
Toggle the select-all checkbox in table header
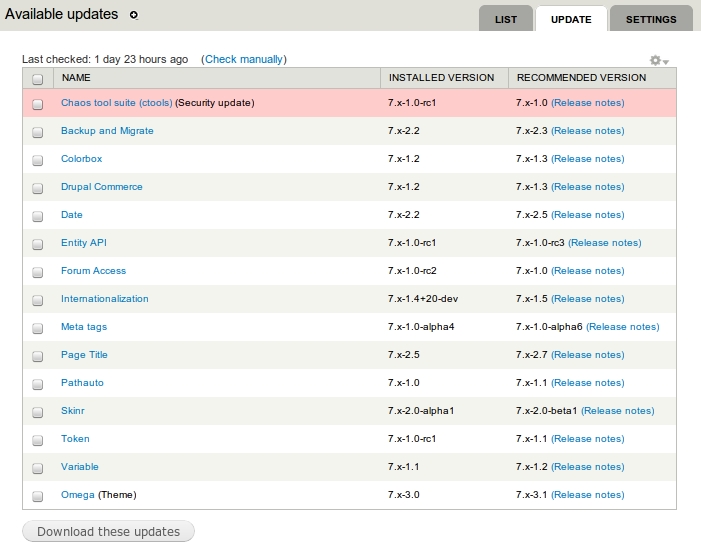pos(38,79)
